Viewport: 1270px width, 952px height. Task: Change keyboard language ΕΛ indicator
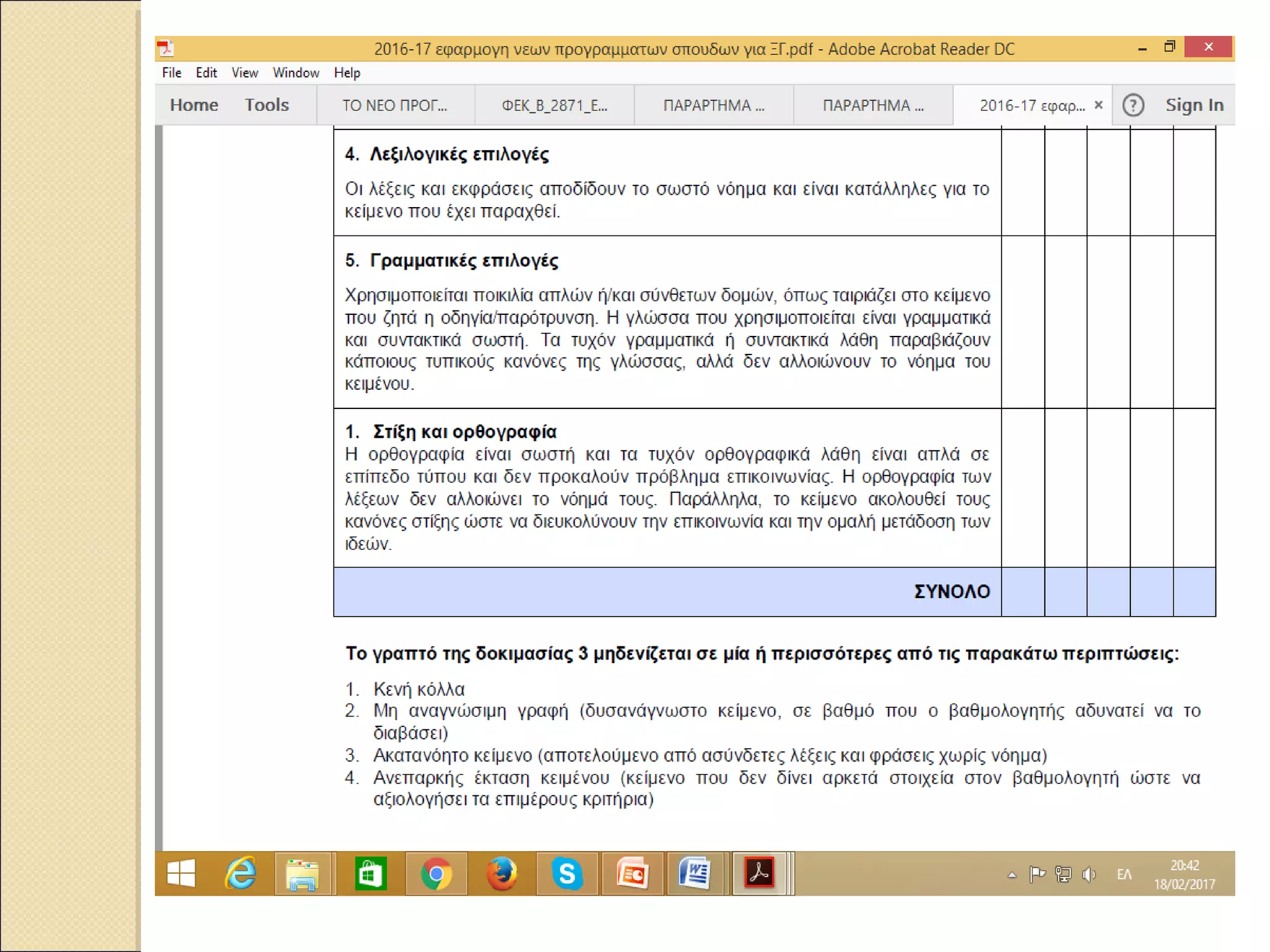(x=1124, y=875)
